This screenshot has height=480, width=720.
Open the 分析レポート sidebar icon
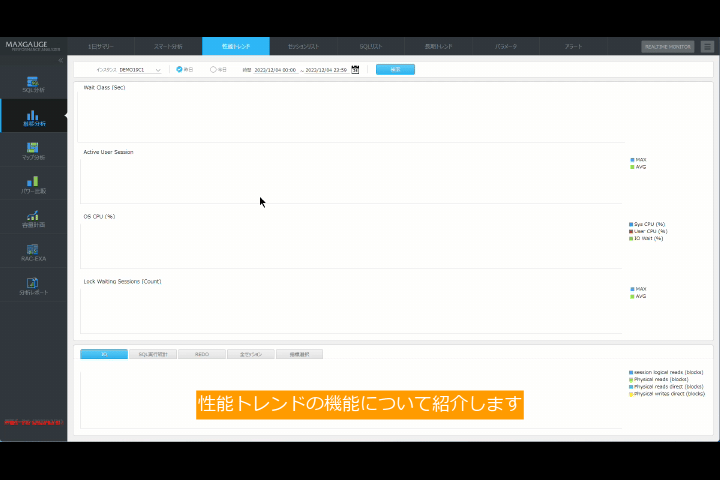click(x=33, y=287)
